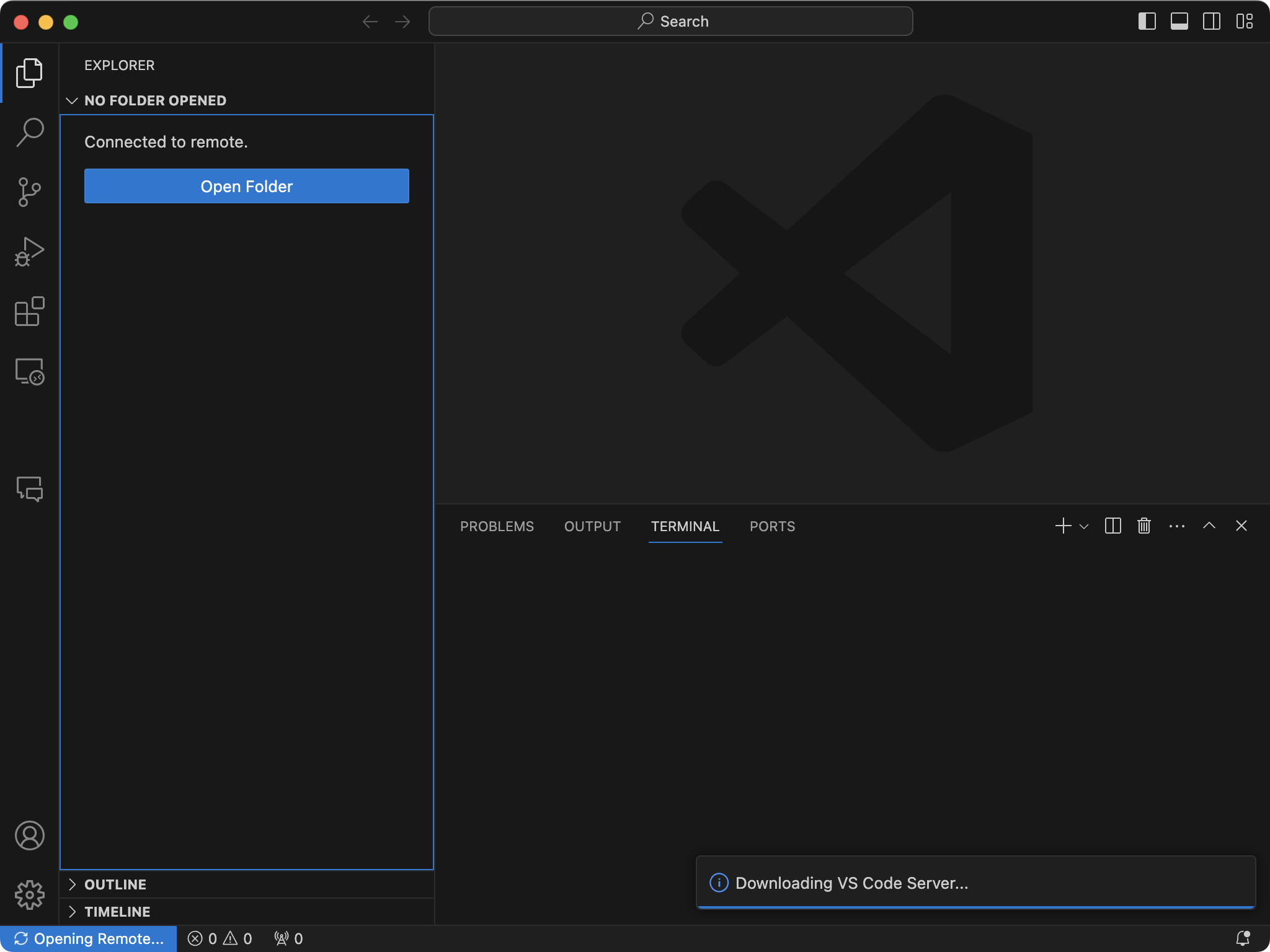Screen dimensions: 1270x952
Task: Open the Customize Layout menu
Action: click(x=1245, y=22)
